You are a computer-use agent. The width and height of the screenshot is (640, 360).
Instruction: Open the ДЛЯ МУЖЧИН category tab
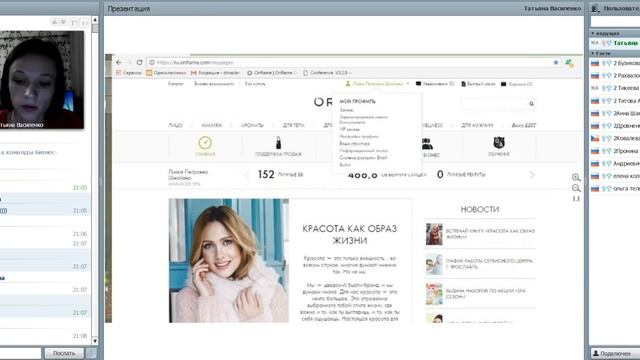click(477, 125)
